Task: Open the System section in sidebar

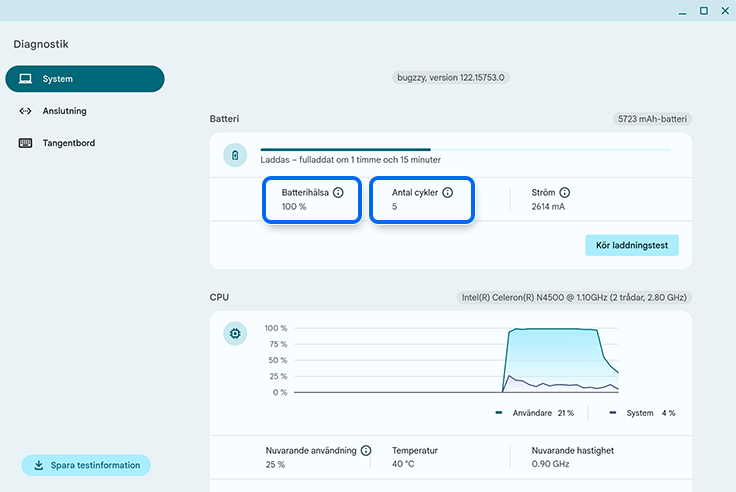Action: coord(85,79)
